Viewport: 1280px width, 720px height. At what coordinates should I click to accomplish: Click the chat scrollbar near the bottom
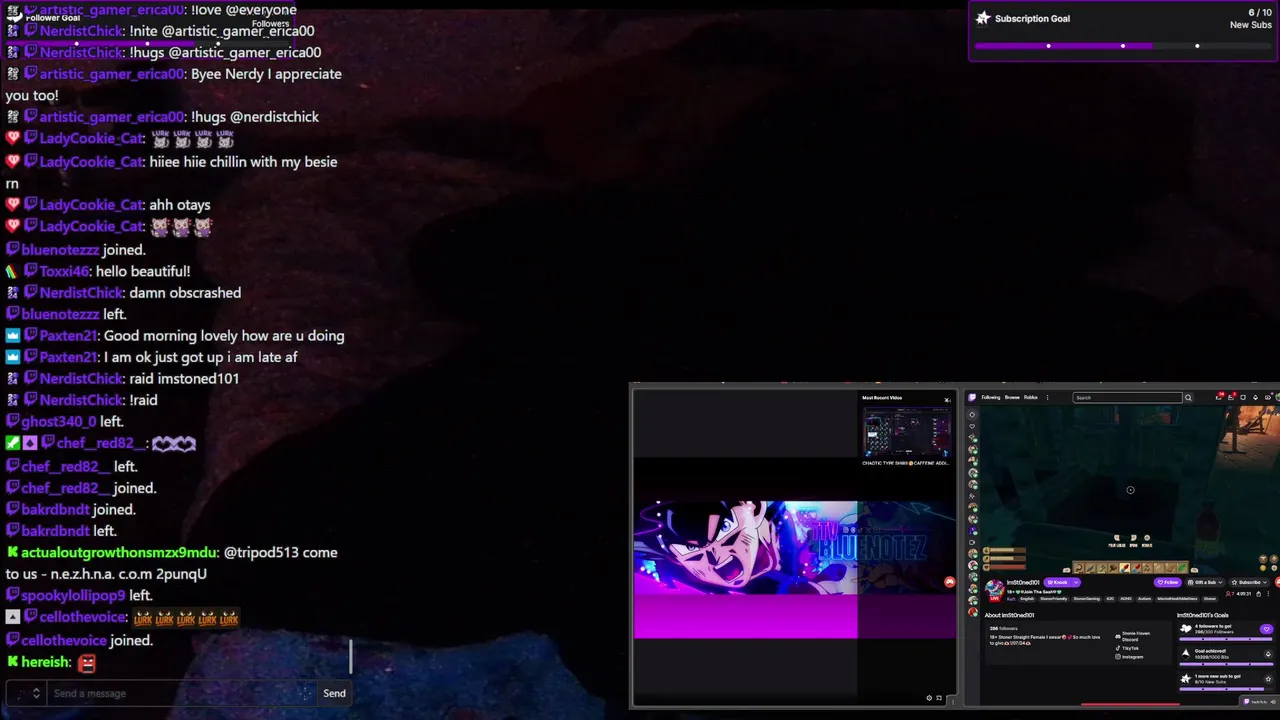pyautogui.click(x=351, y=657)
